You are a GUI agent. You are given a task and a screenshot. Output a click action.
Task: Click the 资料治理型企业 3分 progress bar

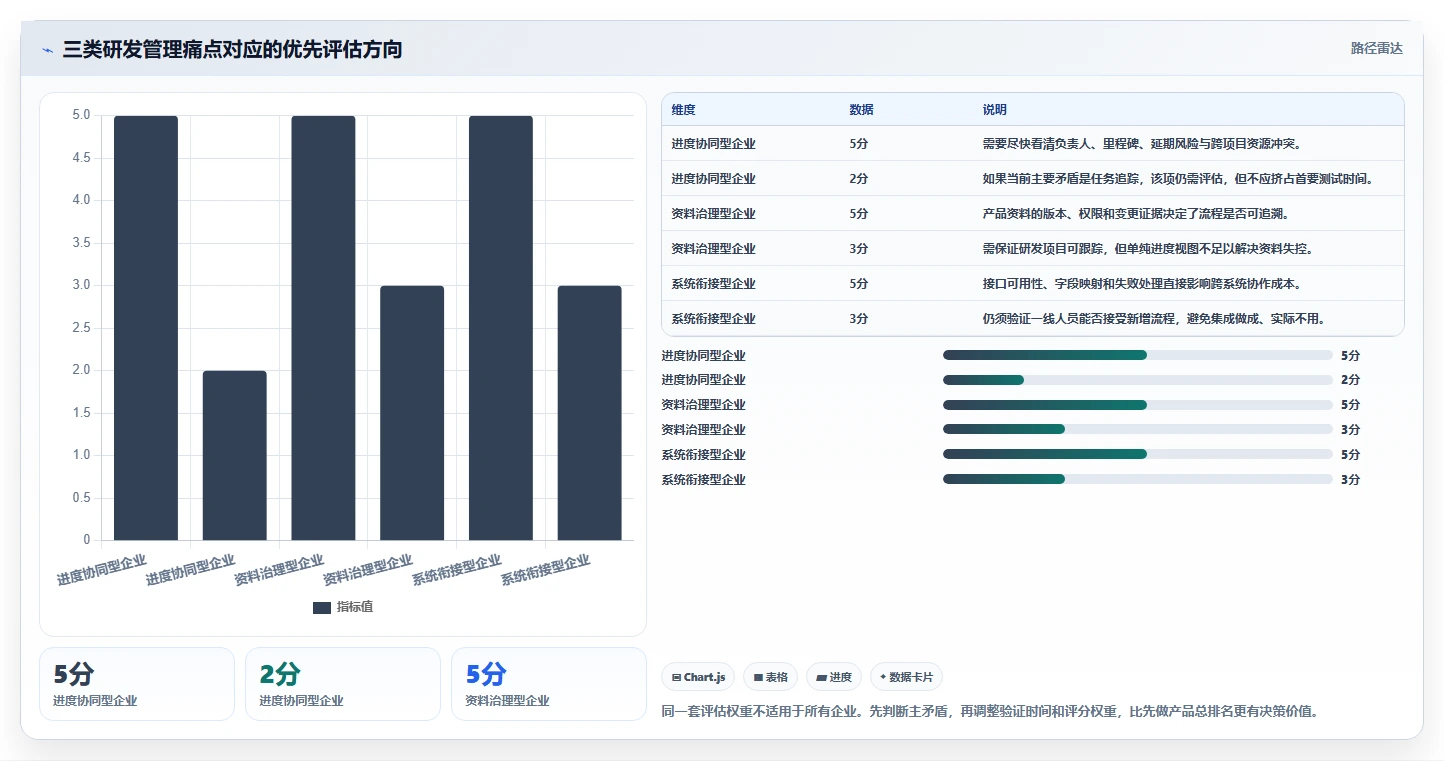click(1138, 430)
